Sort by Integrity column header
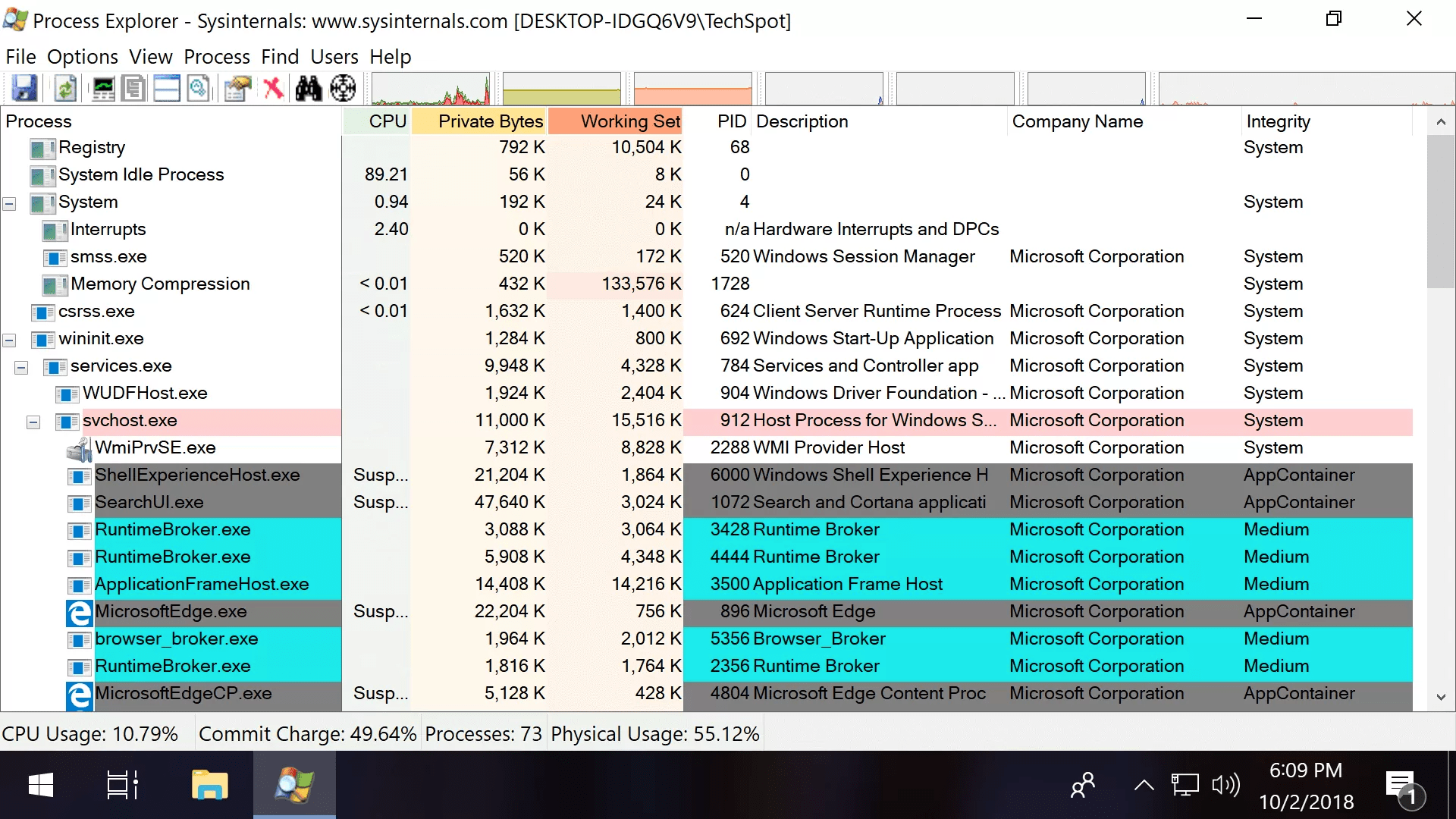Screen dimensions: 1456x819 click(x=1327, y=121)
